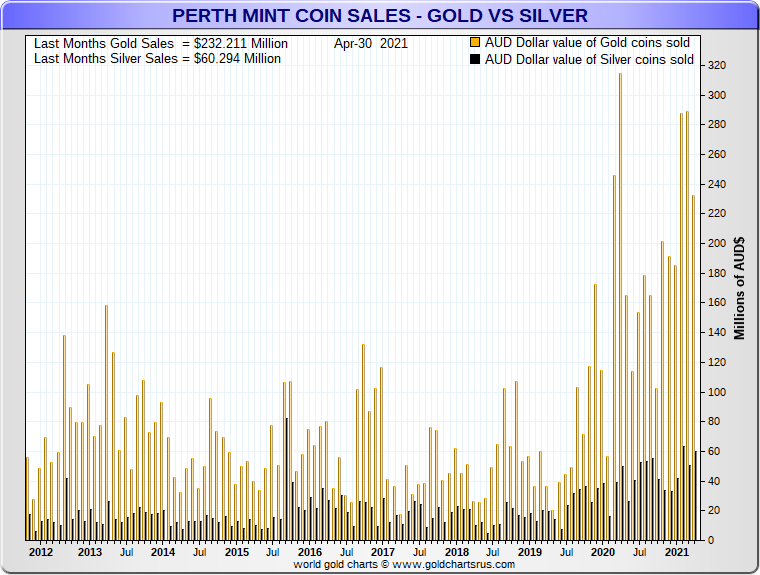Click the '2019' x-axis label
Viewport: 760px width, 575px height.
point(530,552)
